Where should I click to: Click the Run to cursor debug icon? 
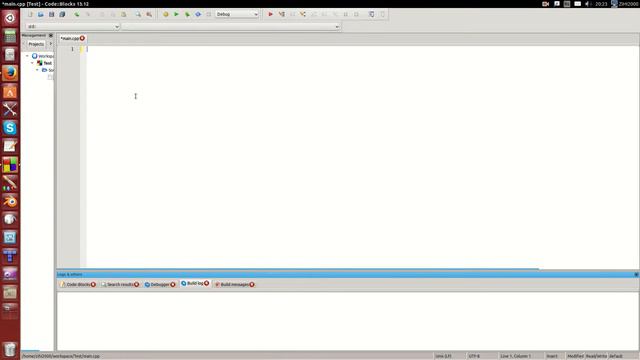(282, 14)
